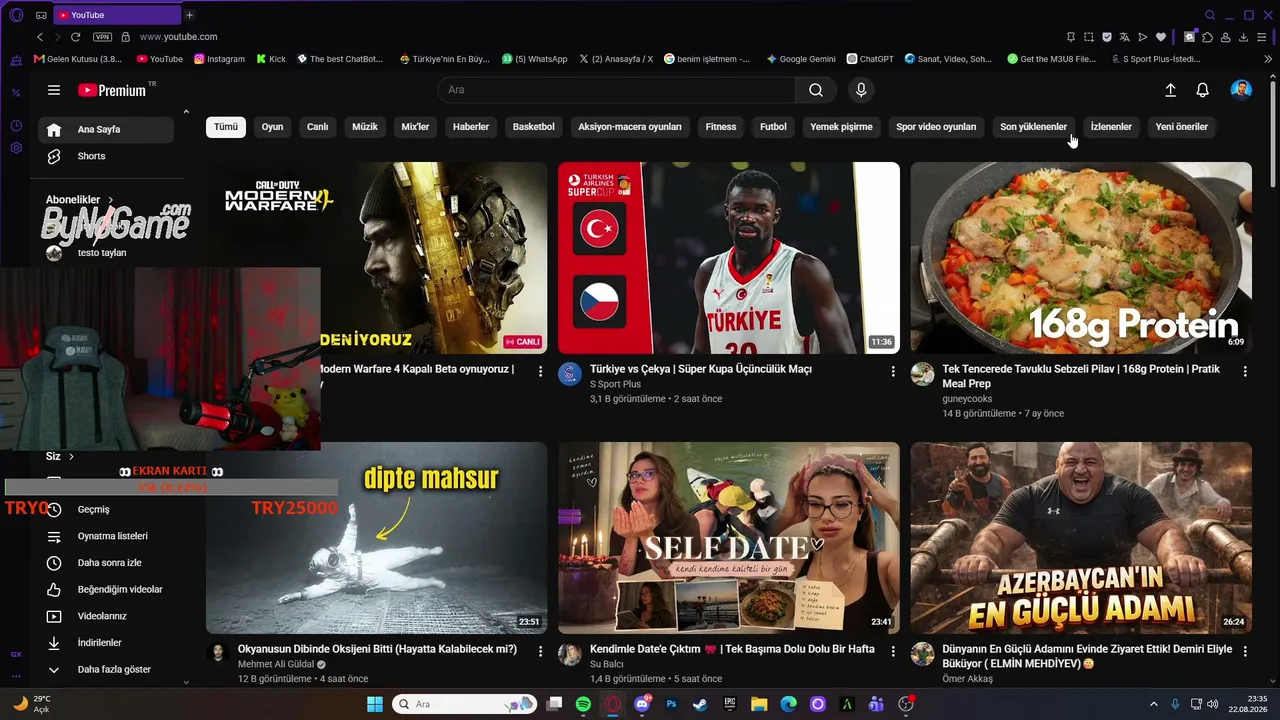Open options for Türkiye vs Çekya video
The width and height of the screenshot is (1280, 720).
[893, 371]
